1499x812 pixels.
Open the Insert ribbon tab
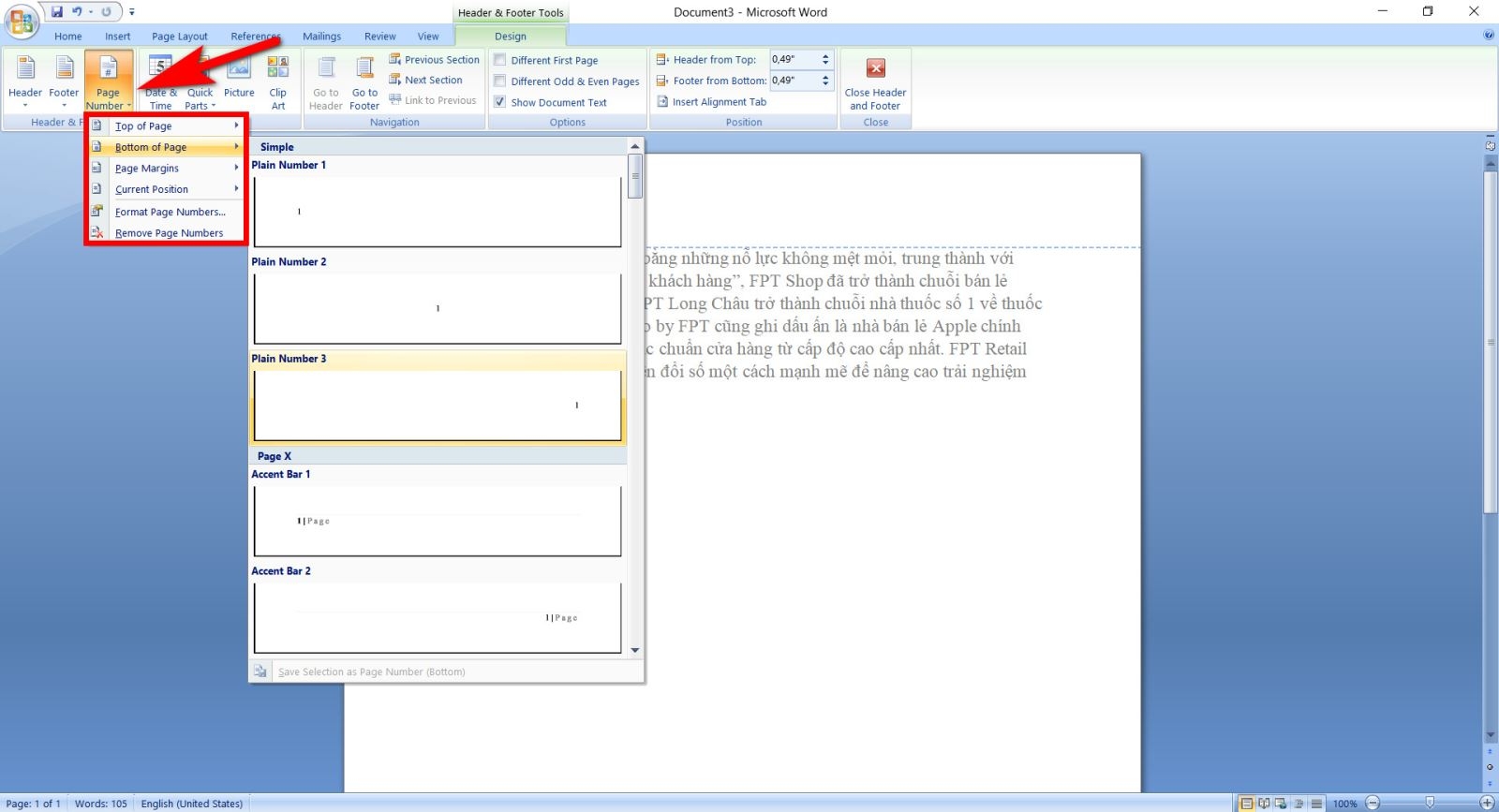click(x=118, y=36)
